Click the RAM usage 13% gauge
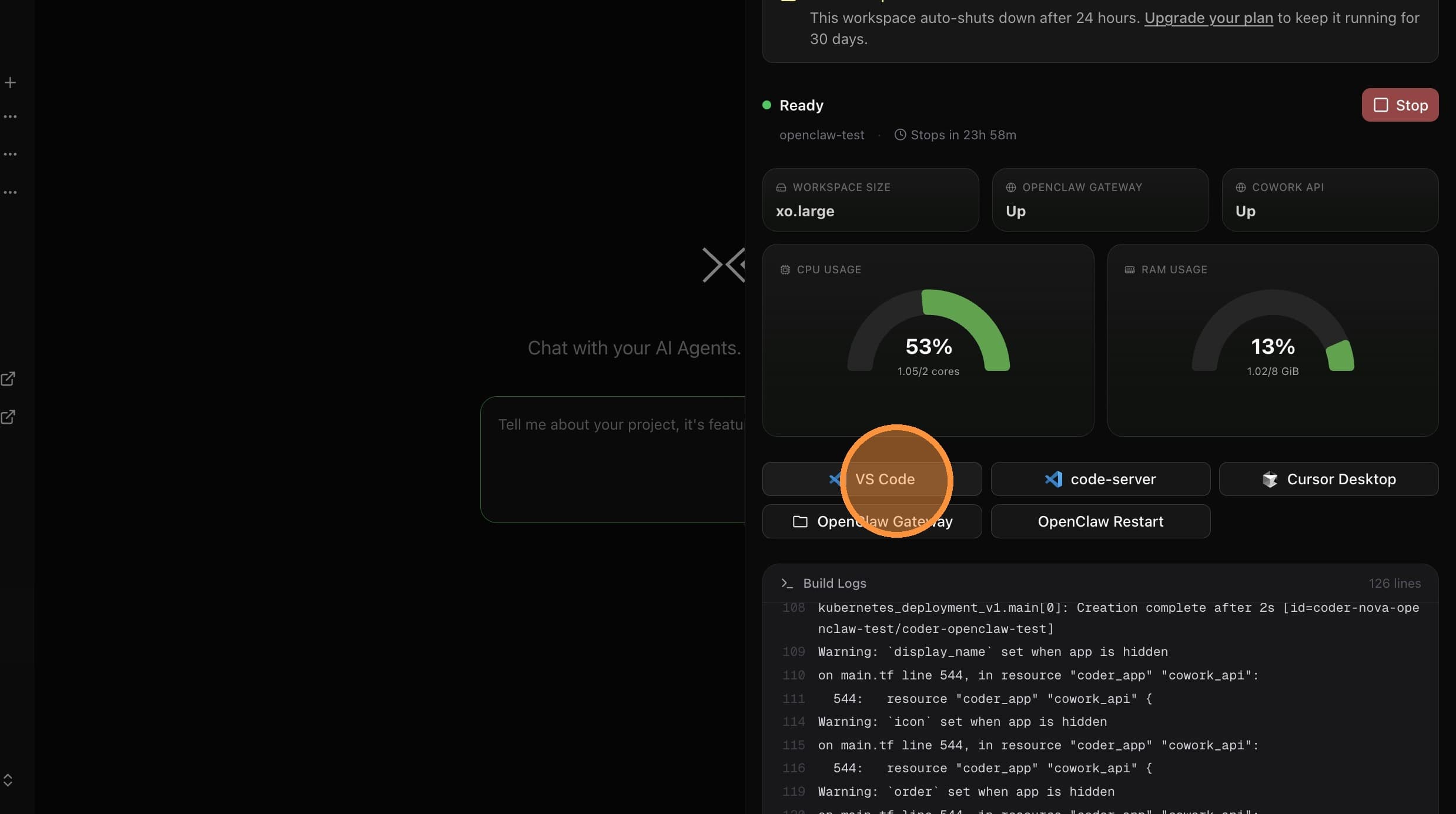The width and height of the screenshot is (1456, 814). tap(1273, 330)
